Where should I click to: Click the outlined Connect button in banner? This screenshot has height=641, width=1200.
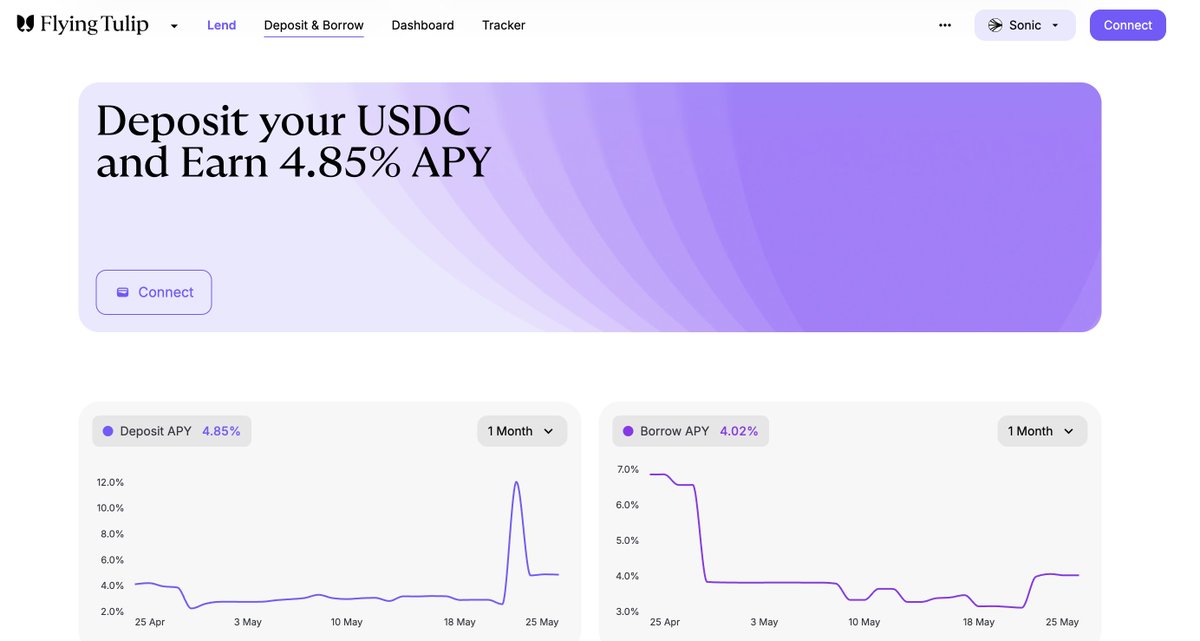coord(154,292)
